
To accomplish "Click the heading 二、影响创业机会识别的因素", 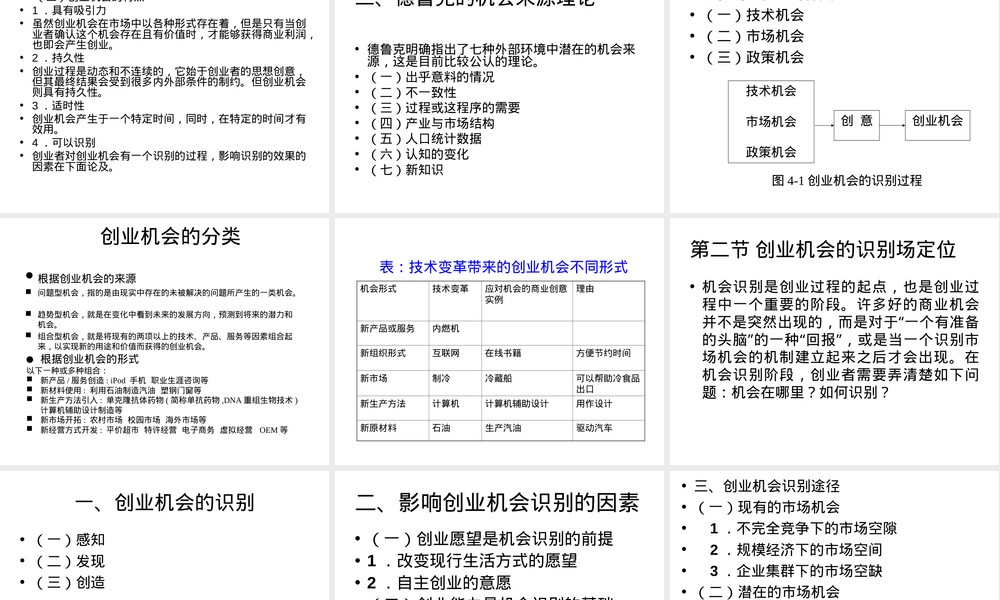I will pyautogui.click(x=497, y=503).
